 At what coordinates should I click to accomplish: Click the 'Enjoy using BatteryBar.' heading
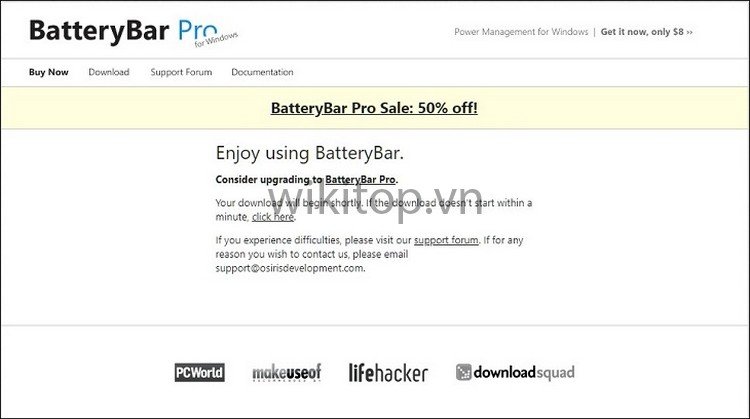(309, 153)
